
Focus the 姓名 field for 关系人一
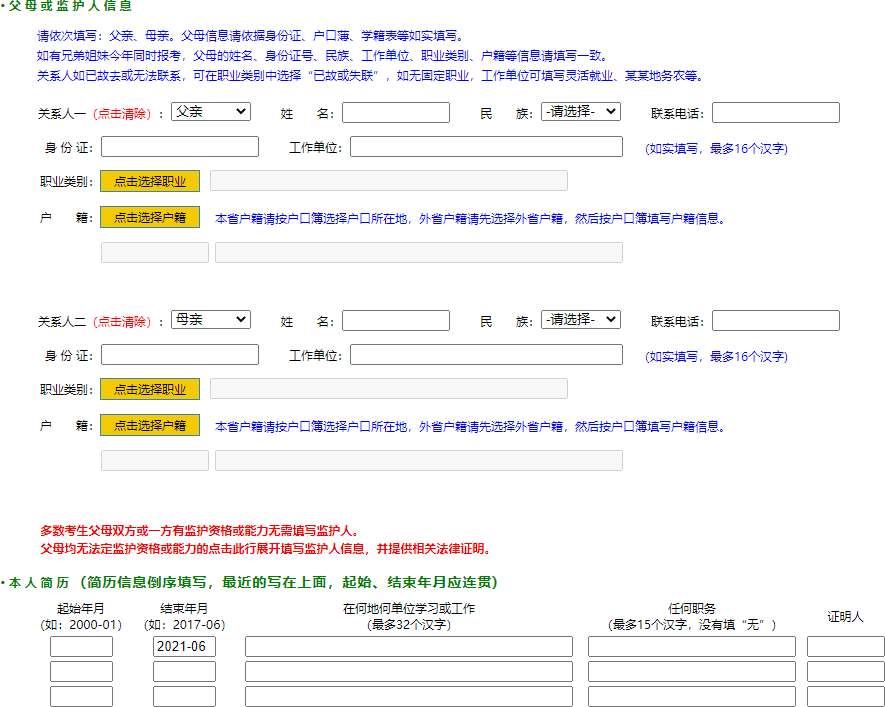point(395,113)
